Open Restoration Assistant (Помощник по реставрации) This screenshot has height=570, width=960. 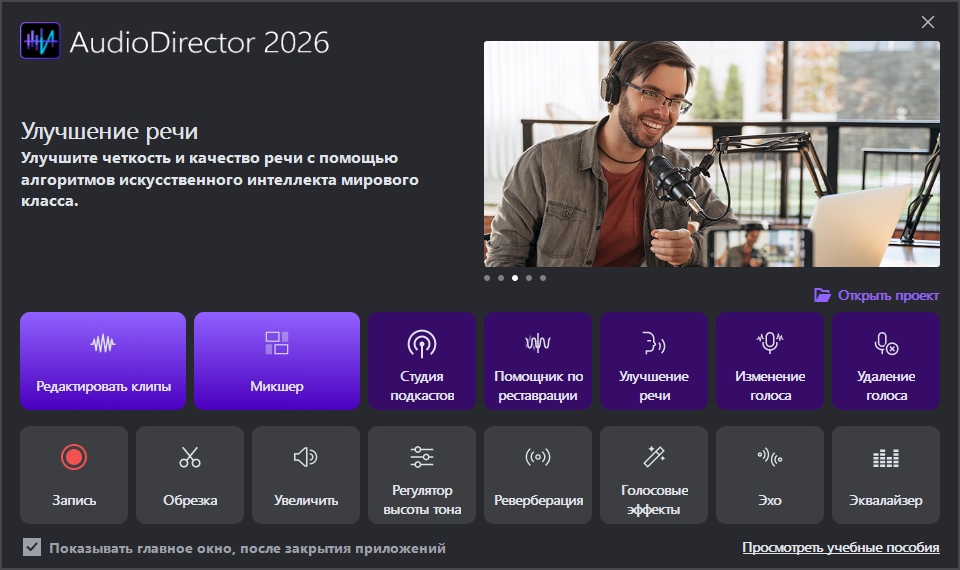[538, 361]
